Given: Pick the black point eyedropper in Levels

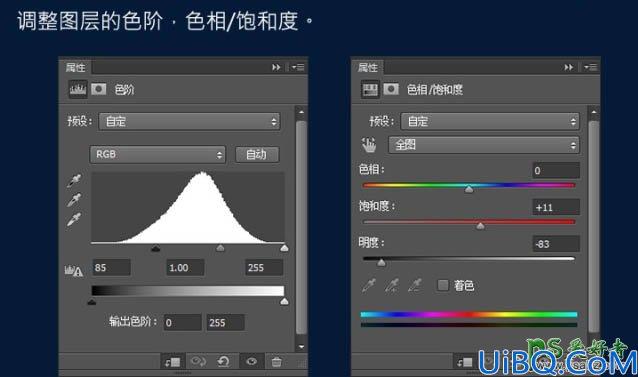Looking at the screenshot, I should 74,181.
